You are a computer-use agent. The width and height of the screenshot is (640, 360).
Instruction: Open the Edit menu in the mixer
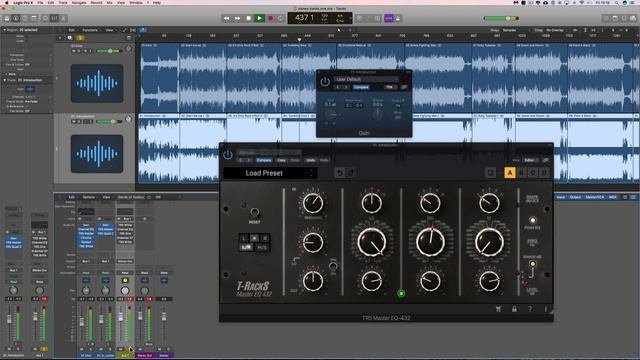click(71, 197)
